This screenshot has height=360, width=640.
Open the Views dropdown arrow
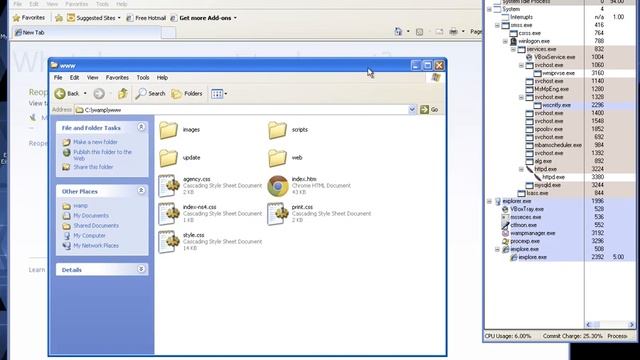pyautogui.click(x=226, y=94)
